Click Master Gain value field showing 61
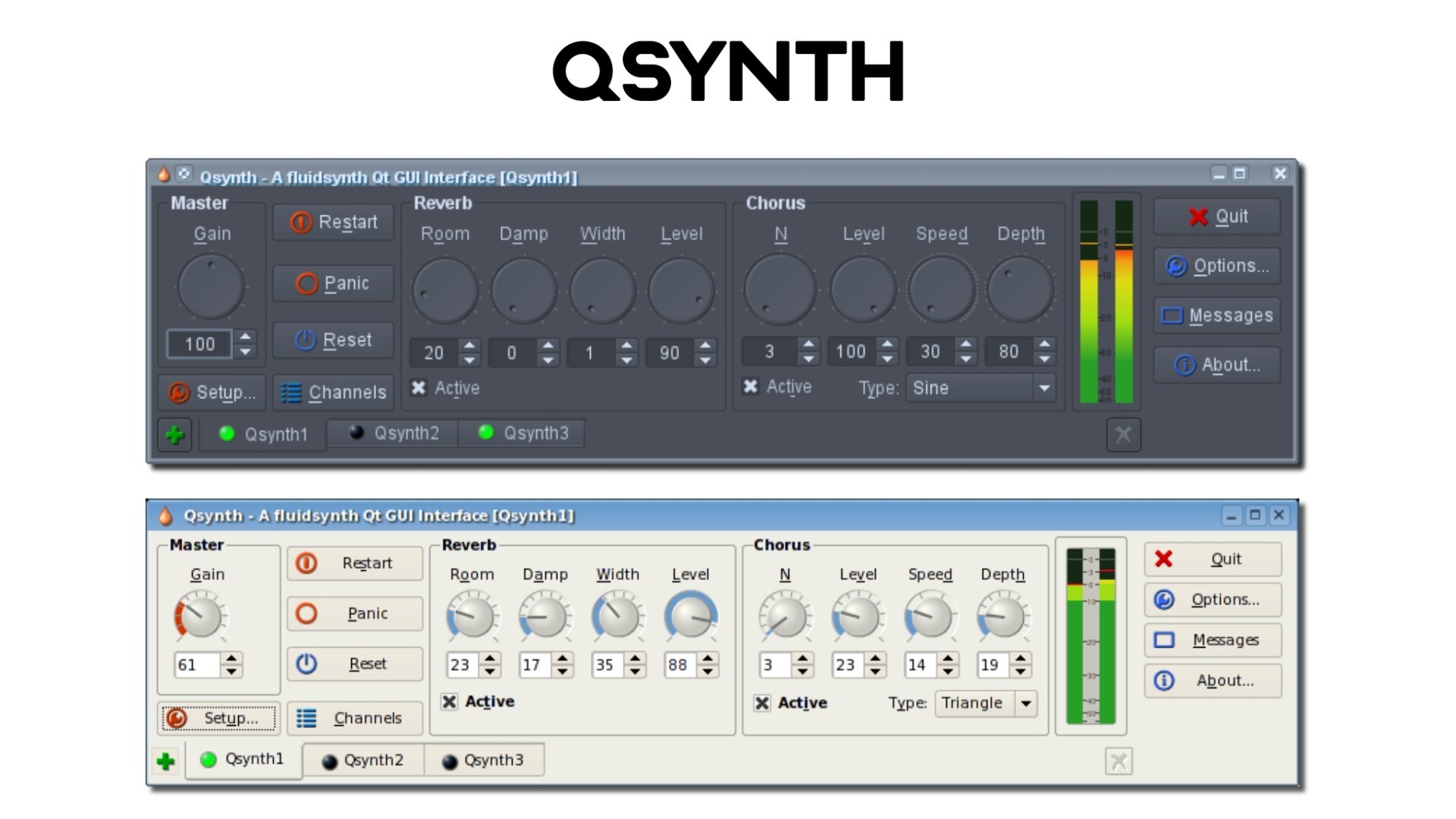Viewport: 1456px width, 819px height. pos(197,665)
